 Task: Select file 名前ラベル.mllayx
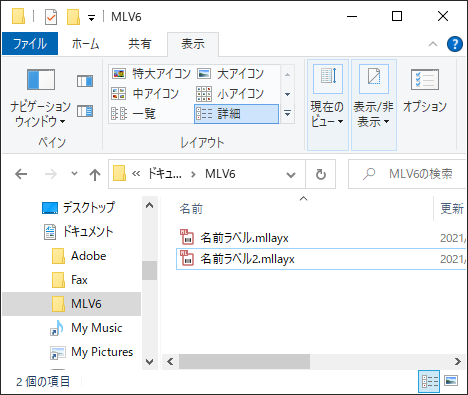click(244, 238)
